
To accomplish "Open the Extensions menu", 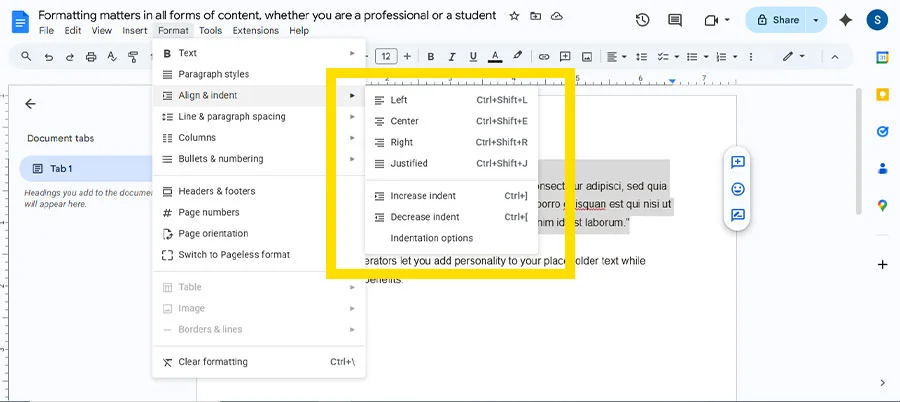I will [x=255, y=30].
